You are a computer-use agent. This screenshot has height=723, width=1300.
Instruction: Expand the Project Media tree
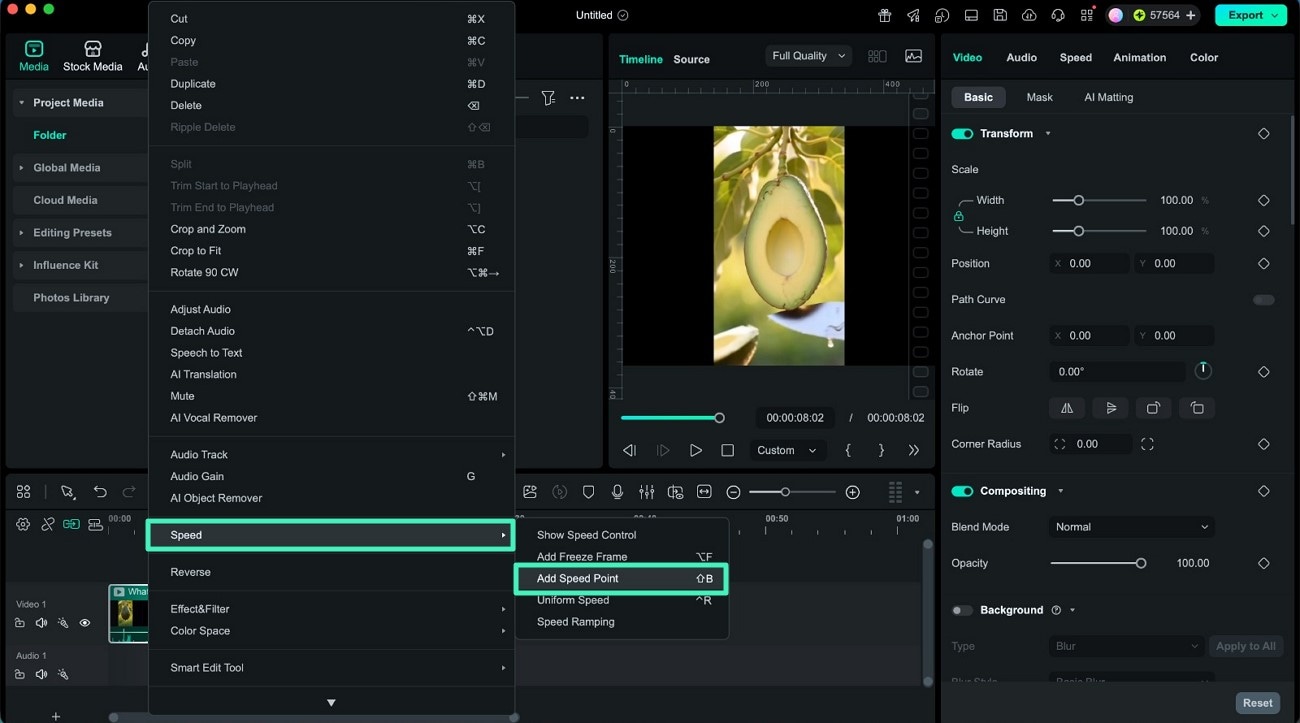coord(22,103)
